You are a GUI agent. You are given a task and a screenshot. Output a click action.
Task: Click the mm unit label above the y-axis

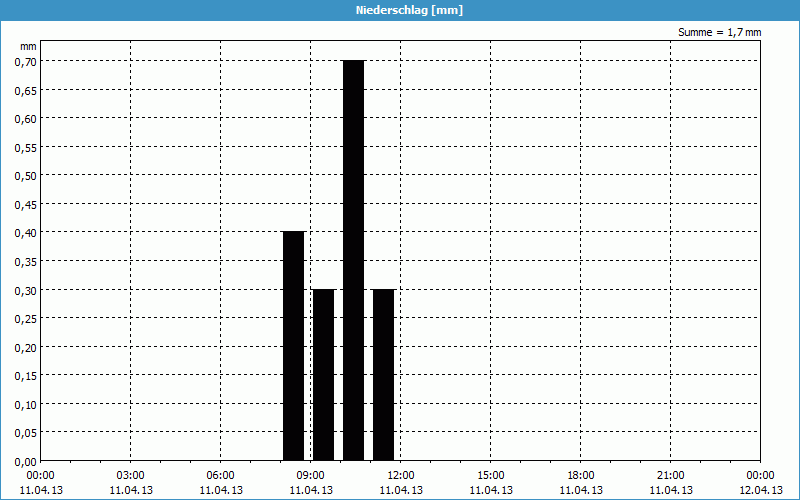click(28, 46)
